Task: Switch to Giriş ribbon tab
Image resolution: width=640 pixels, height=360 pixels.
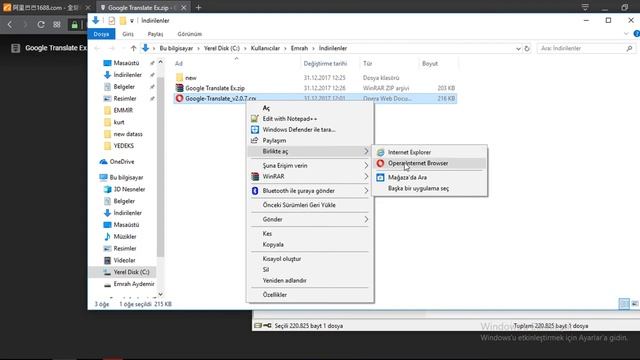Action: point(128,34)
